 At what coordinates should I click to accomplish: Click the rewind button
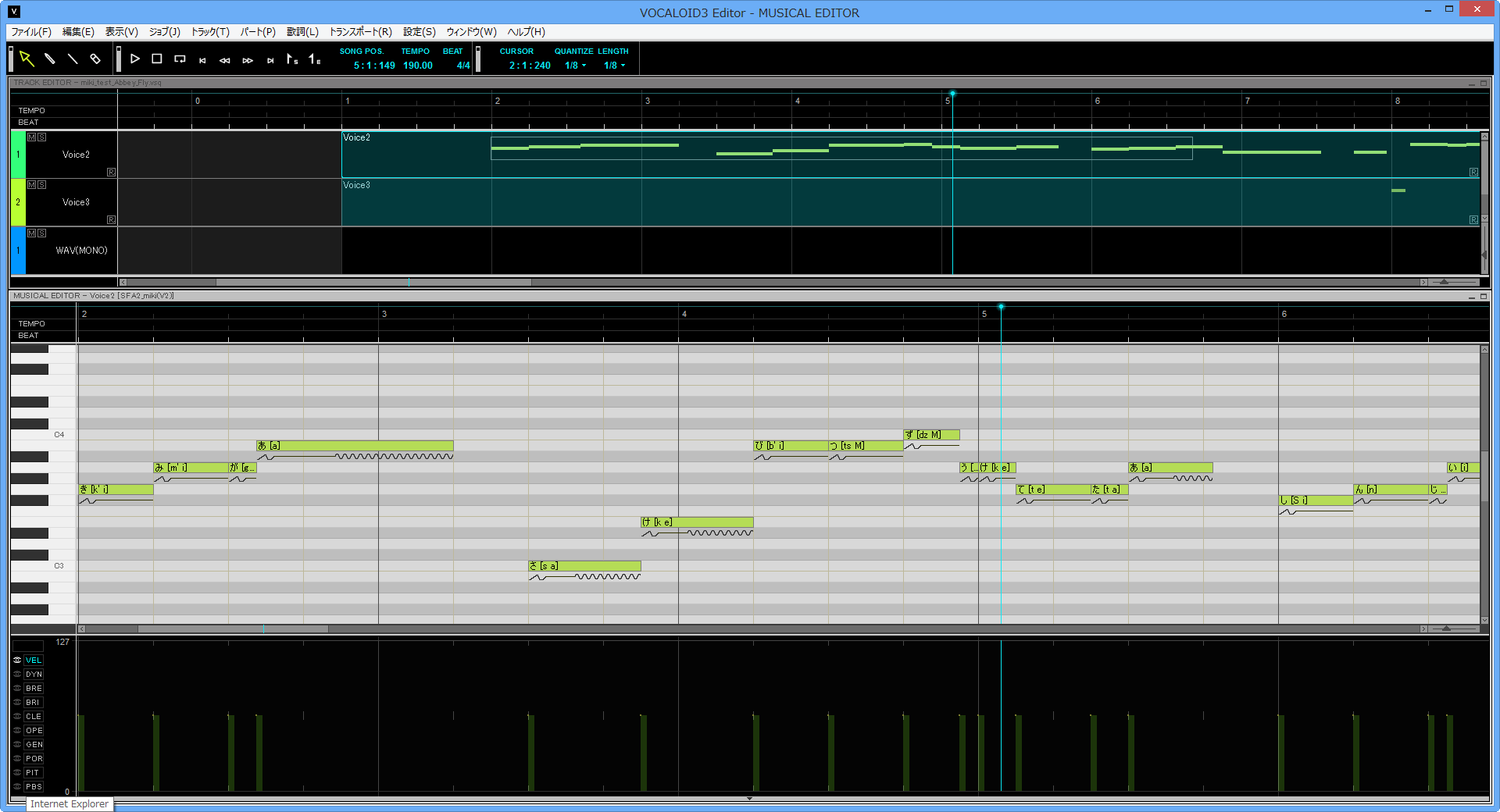(x=225, y=60)
